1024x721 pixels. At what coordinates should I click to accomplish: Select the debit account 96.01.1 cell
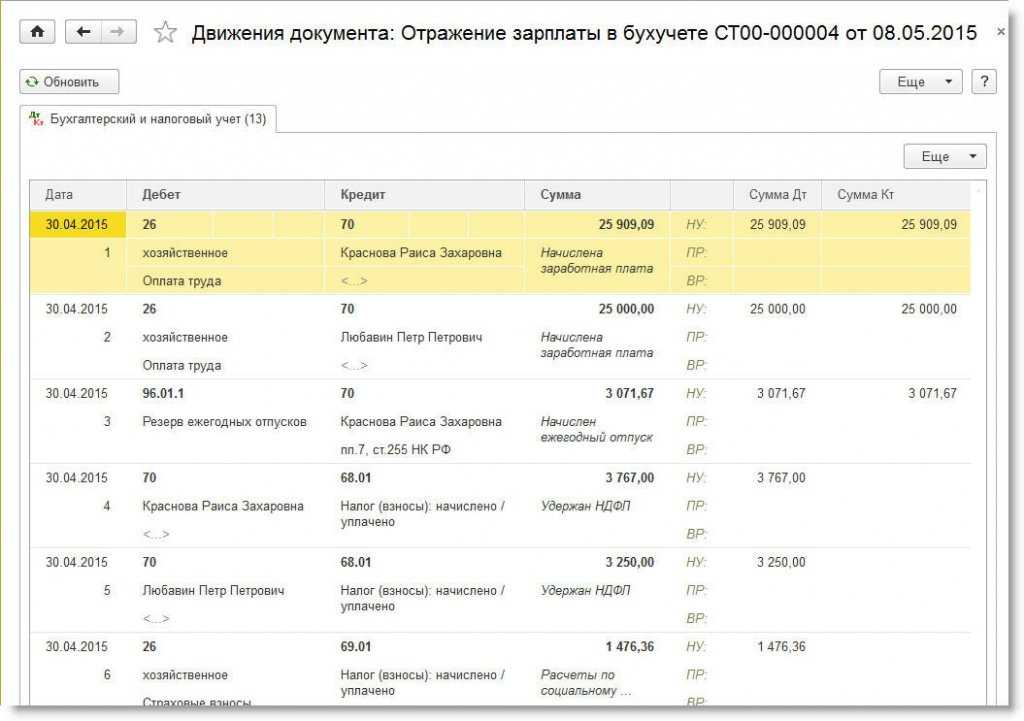(164, 394)
